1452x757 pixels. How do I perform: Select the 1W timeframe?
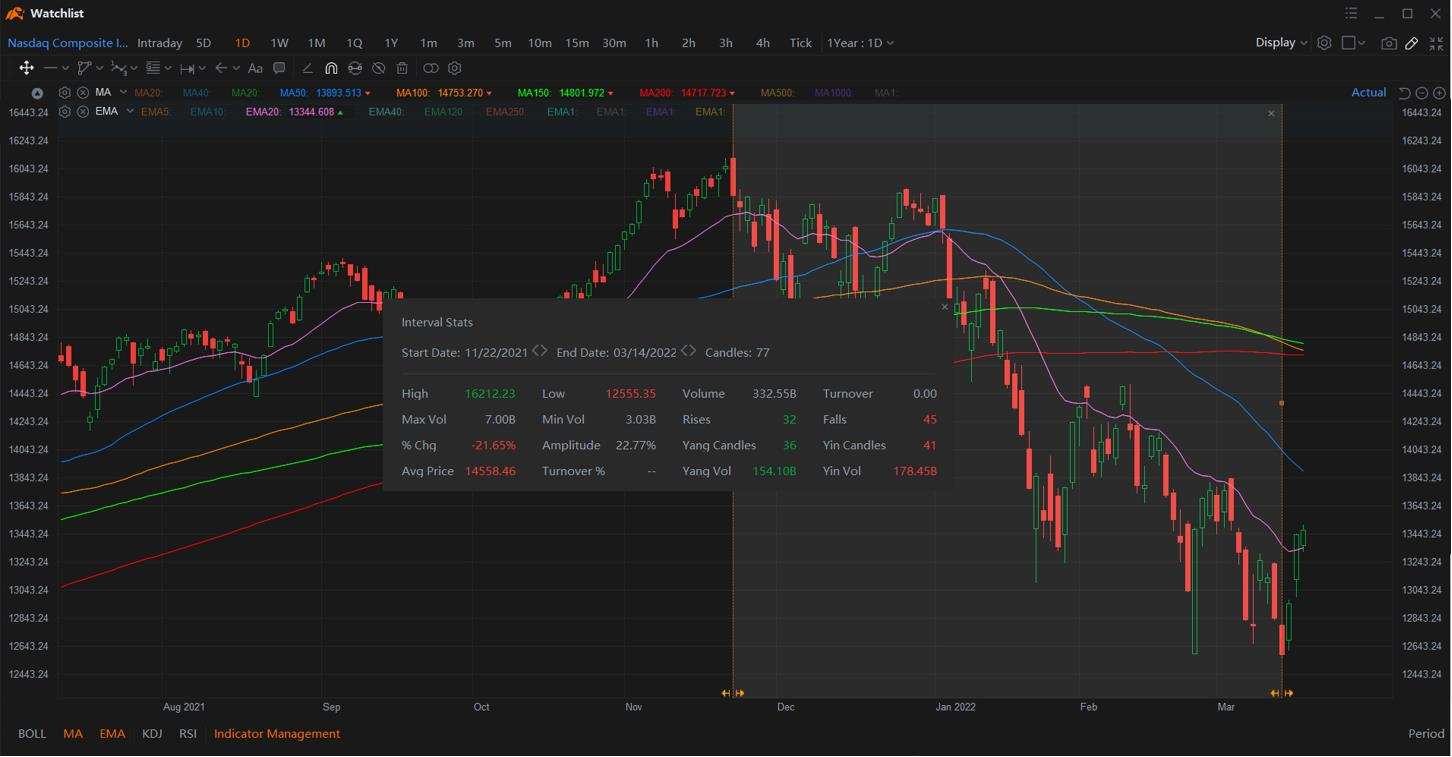[x=279, y=43]
